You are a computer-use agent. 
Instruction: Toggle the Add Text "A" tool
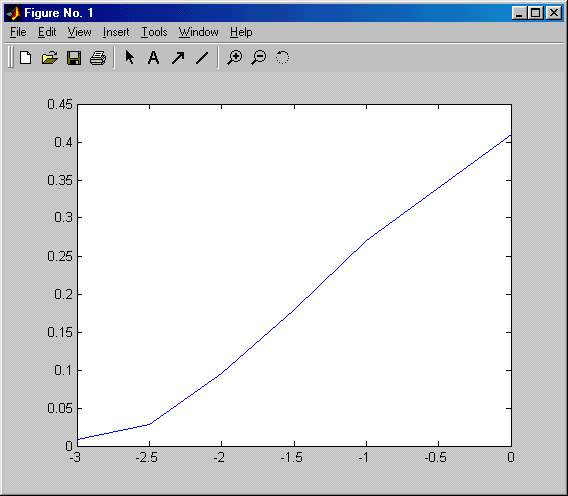click(x=154, y=58)
